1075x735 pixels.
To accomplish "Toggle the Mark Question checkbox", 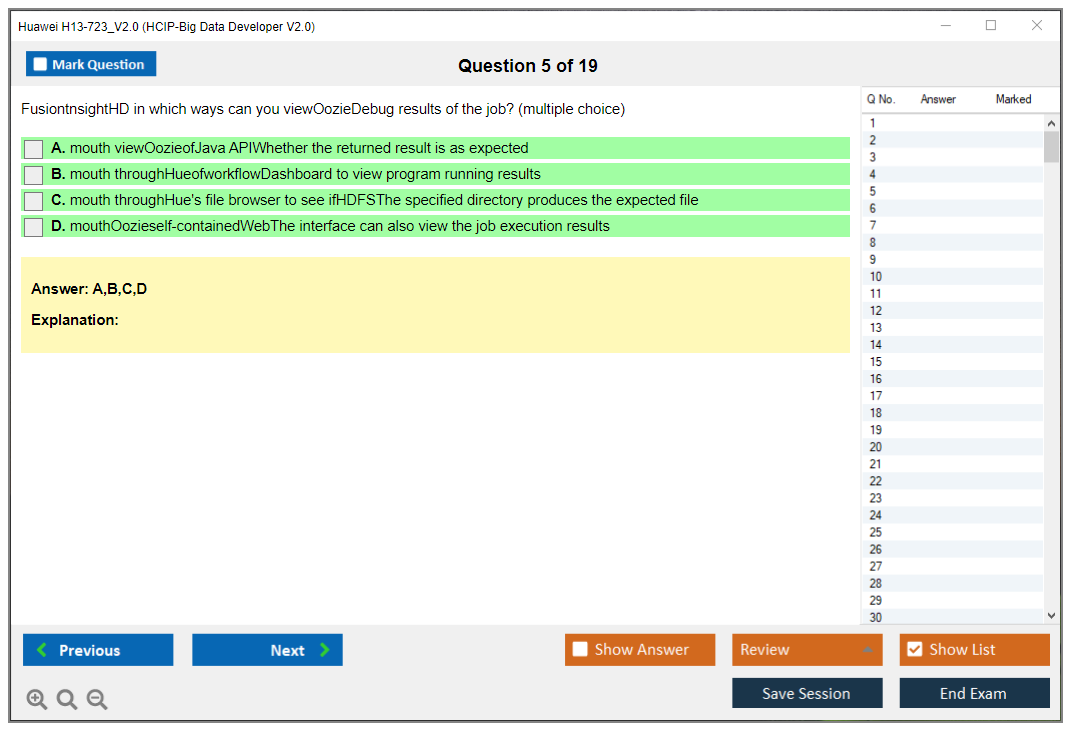I will [41, 65].
